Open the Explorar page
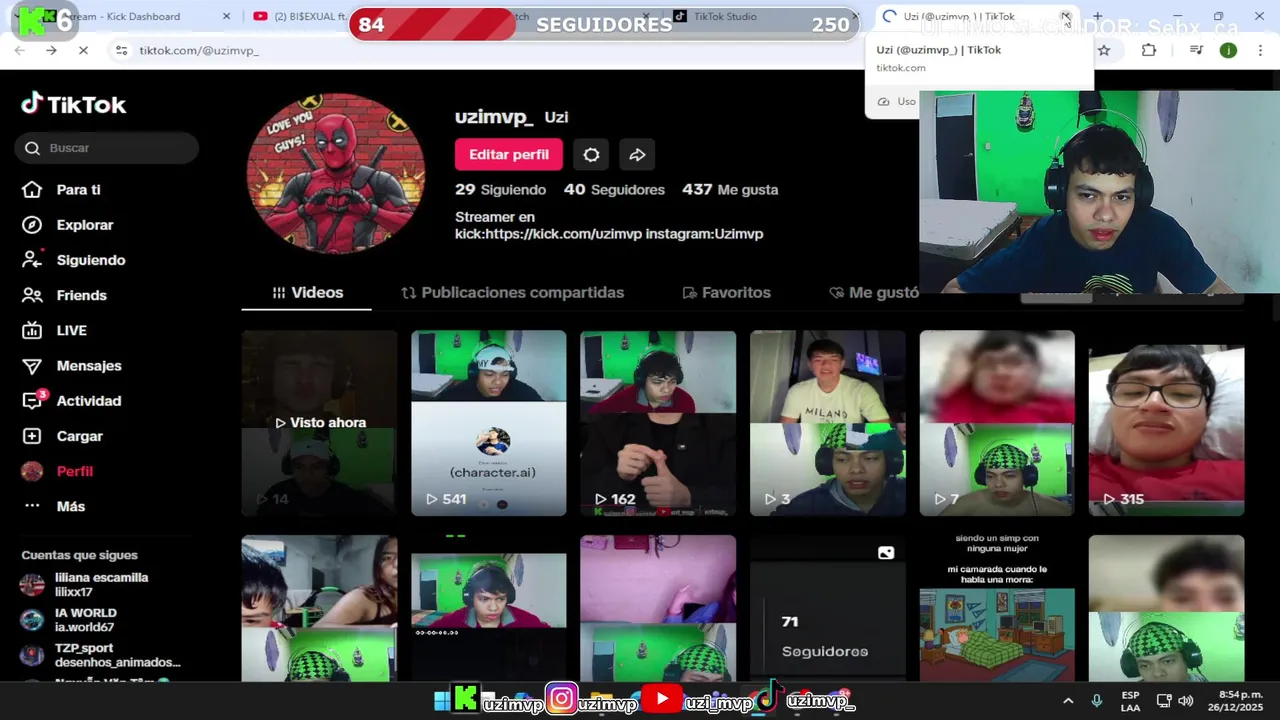This screenshot has height=720, width=1280. 67,225
